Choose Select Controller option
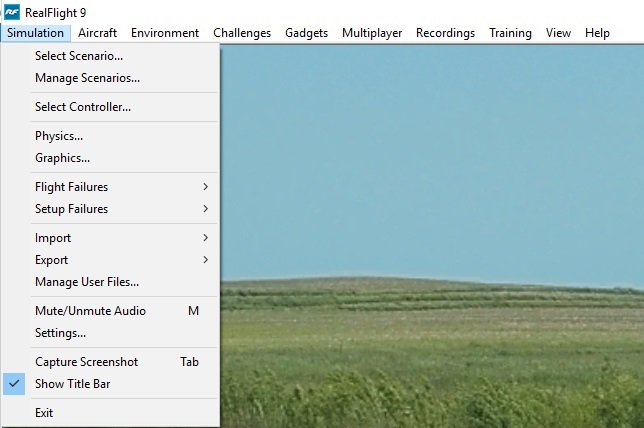Screen dimensions: 644x428 pyautogui.click(x=83, y=107)
